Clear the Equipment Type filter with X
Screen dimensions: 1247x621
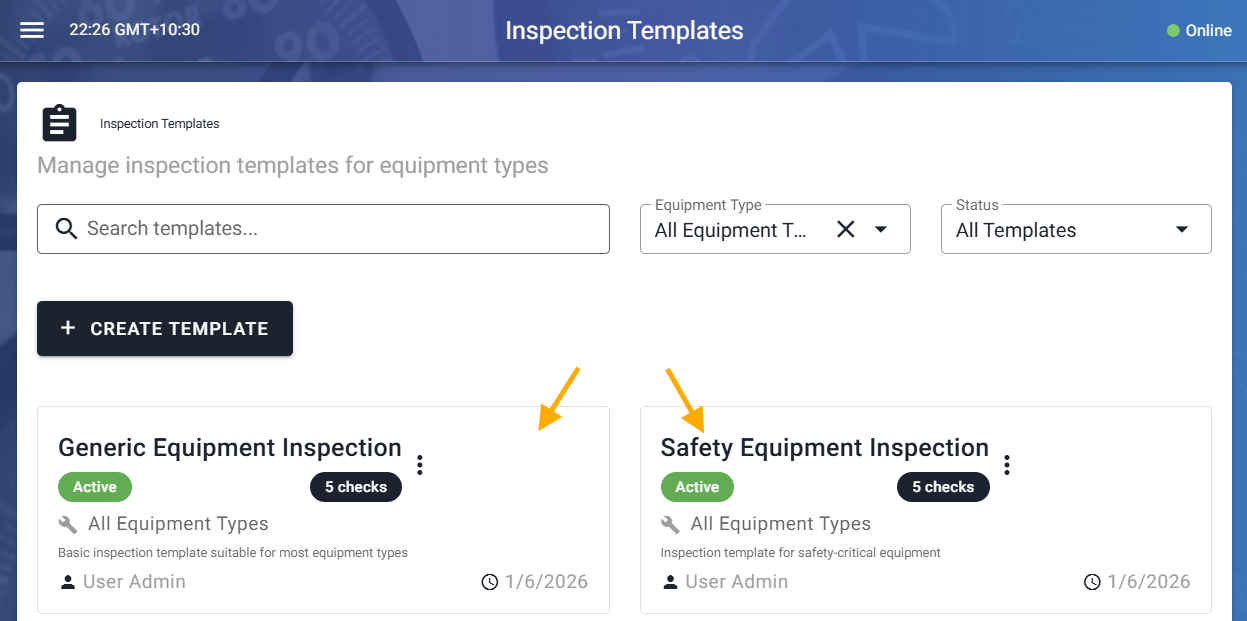(x=845, y=229)
